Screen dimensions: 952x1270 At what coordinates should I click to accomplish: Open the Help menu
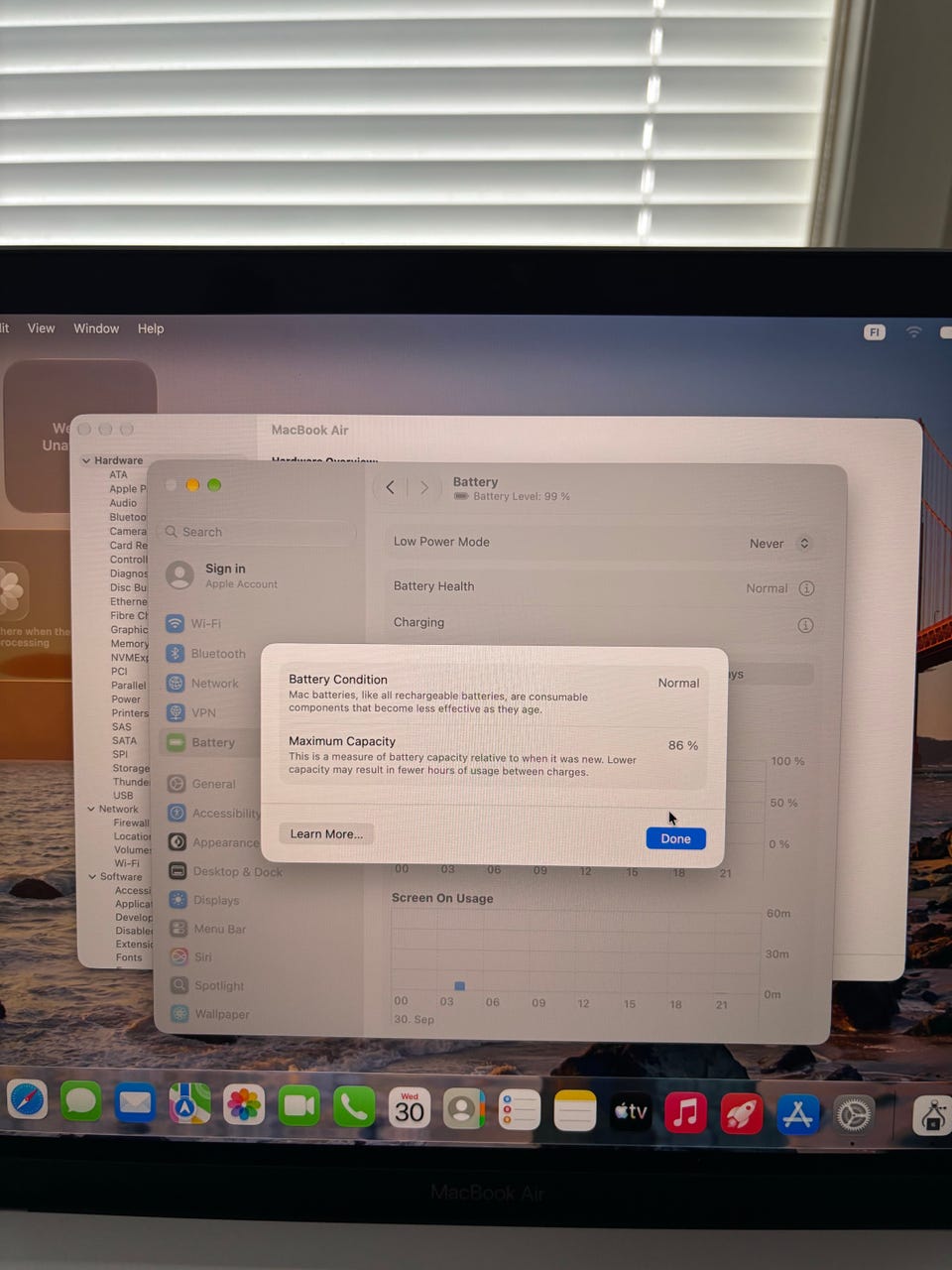pos(151,328)
